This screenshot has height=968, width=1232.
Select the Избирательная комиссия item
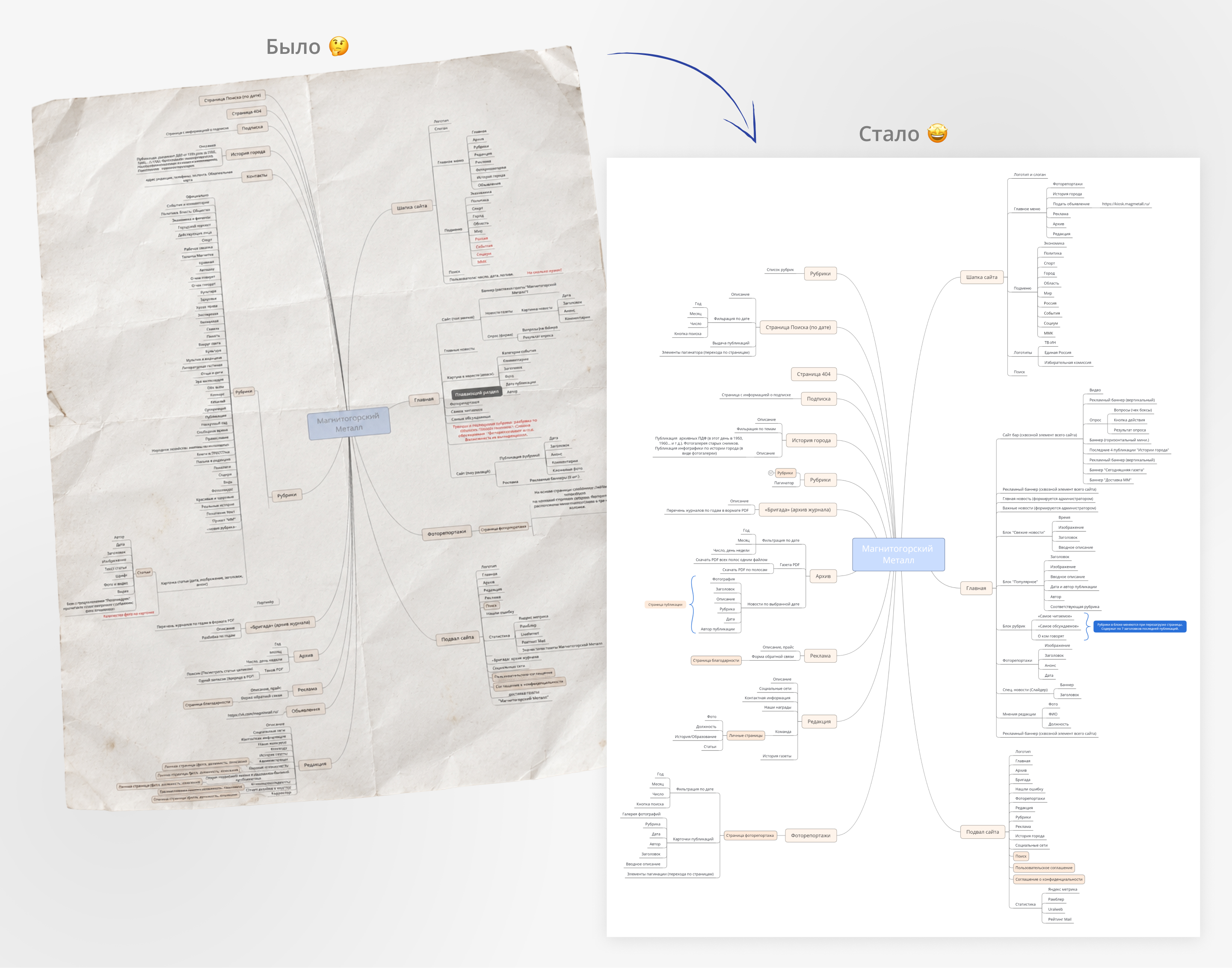click(1067, 363)
